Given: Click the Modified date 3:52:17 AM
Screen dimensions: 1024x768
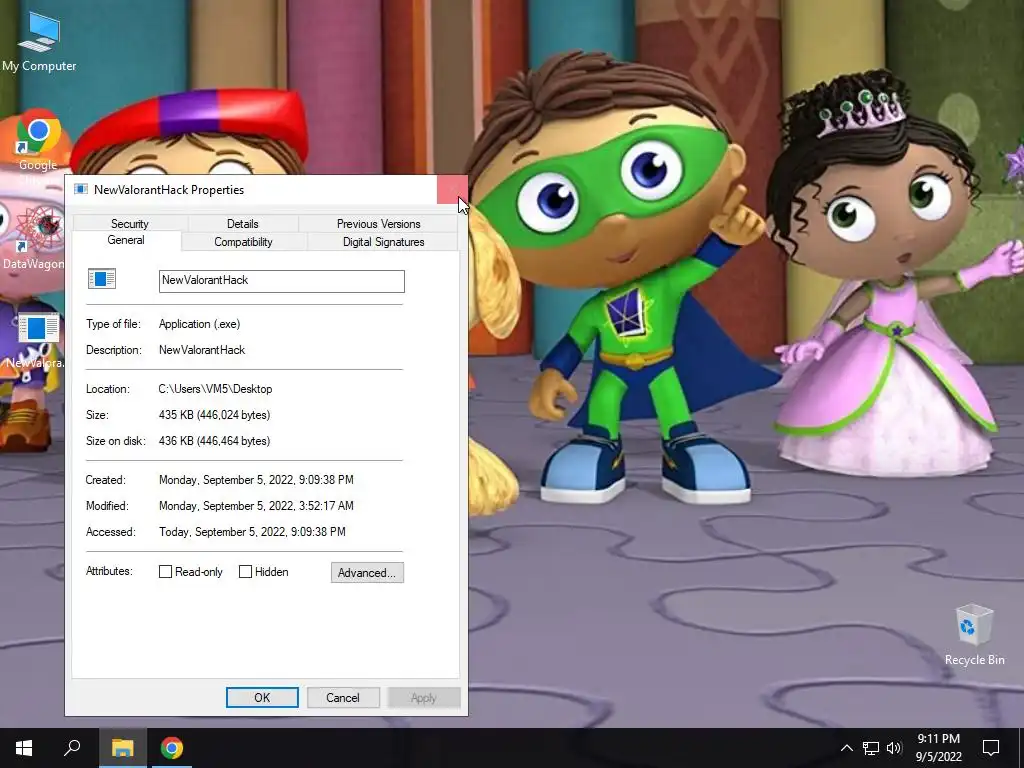Looking at the screenshot, I should tap(256, 506).
